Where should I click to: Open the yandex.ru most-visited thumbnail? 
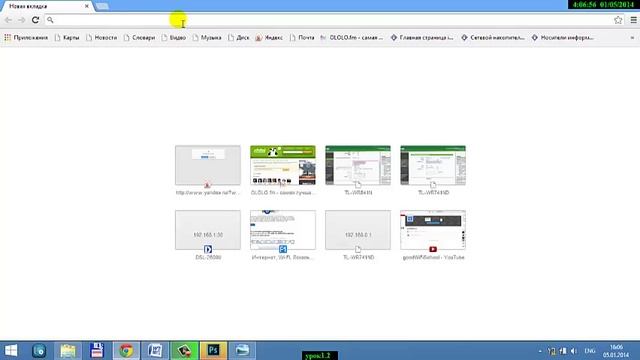click(208, 166)
